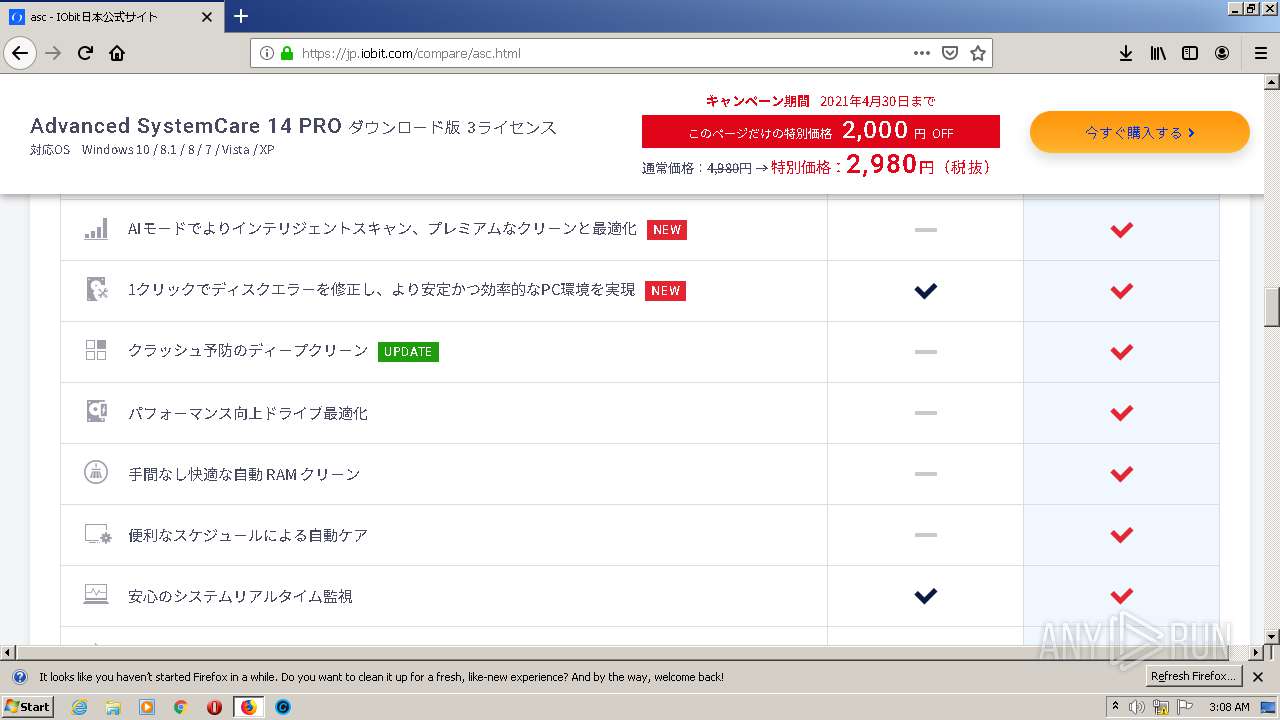Click the dark checkmark in disk error row
1280x720 pixels.
[926, 291]
